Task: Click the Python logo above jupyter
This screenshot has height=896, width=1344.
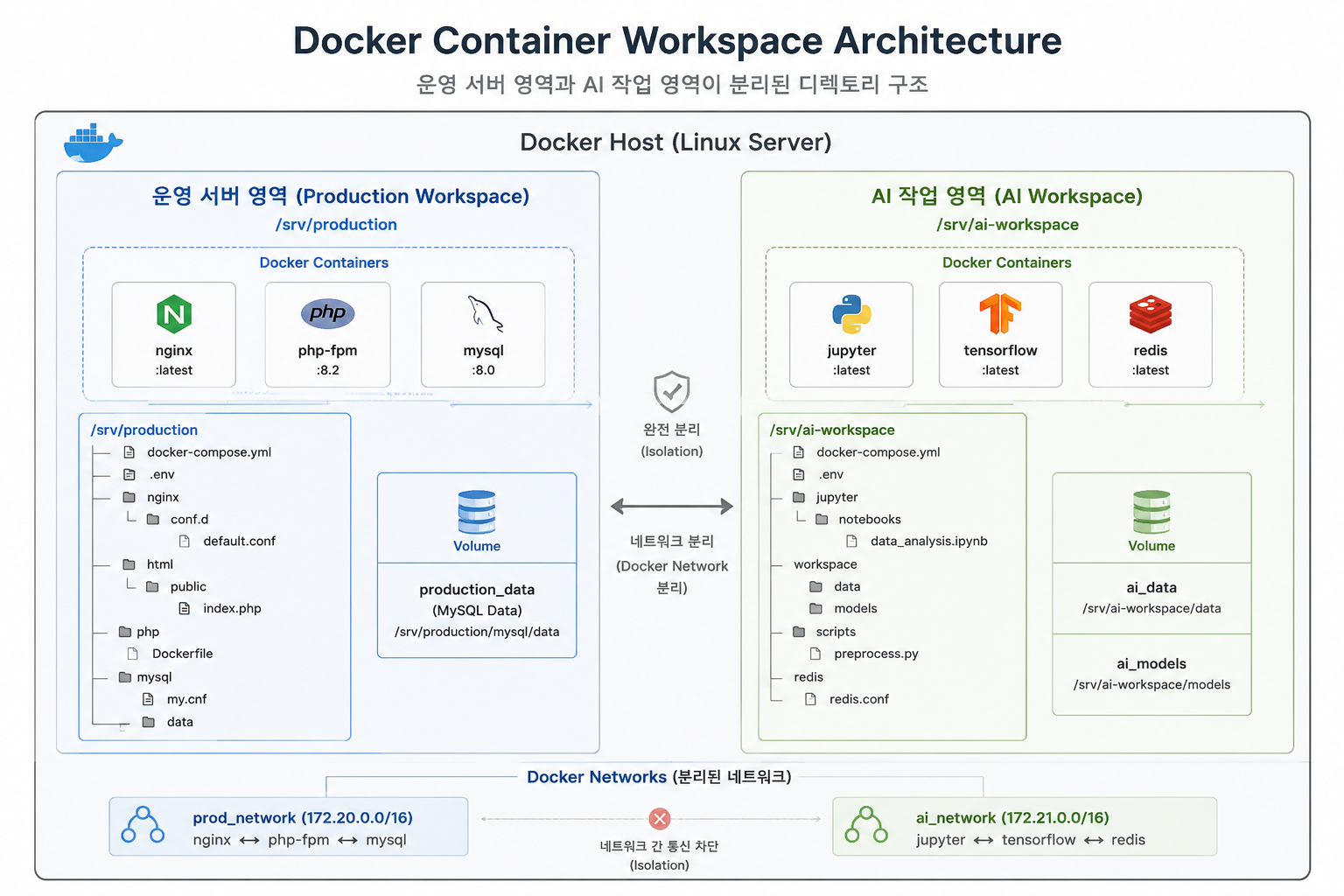Action: 851,314
